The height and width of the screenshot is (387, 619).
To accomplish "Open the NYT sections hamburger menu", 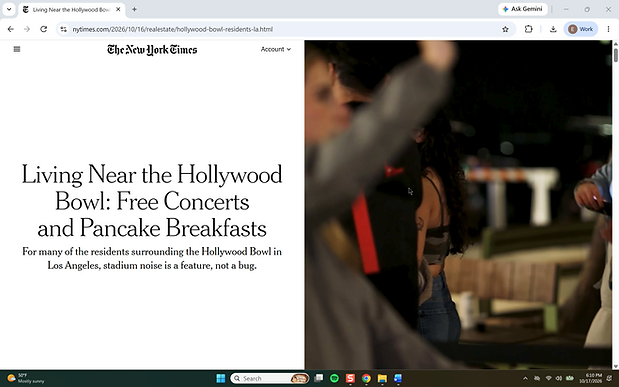I will [17, 49].
